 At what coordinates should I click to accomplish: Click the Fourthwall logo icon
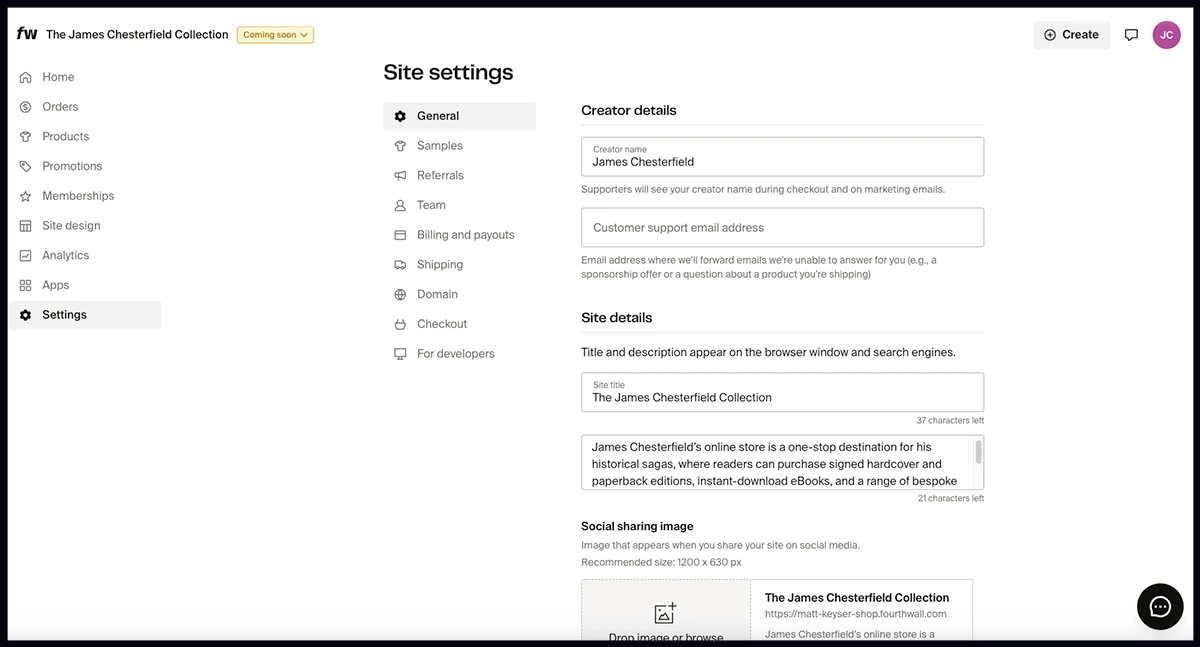(27, 34)
